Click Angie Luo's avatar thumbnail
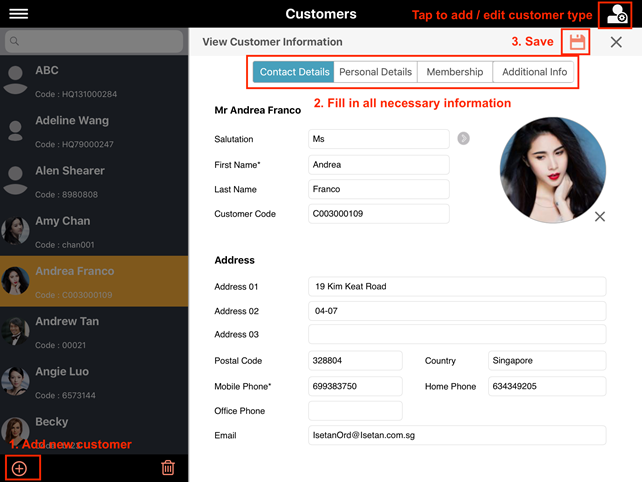The image size is (642, 482). pyautogui.click(x=15, y=381)
